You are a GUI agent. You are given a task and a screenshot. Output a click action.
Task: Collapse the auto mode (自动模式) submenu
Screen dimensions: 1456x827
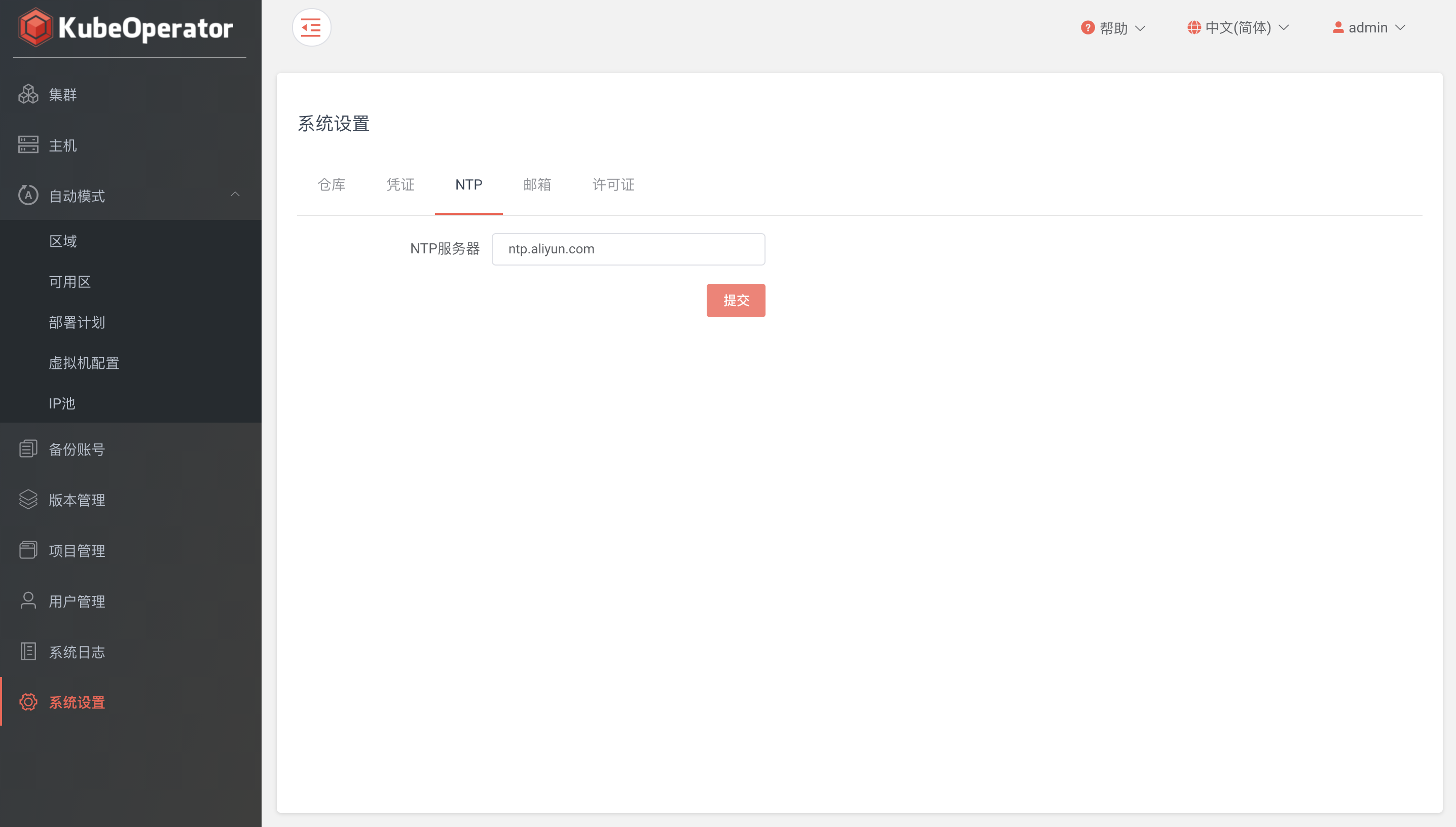click(x=235, y=195)
